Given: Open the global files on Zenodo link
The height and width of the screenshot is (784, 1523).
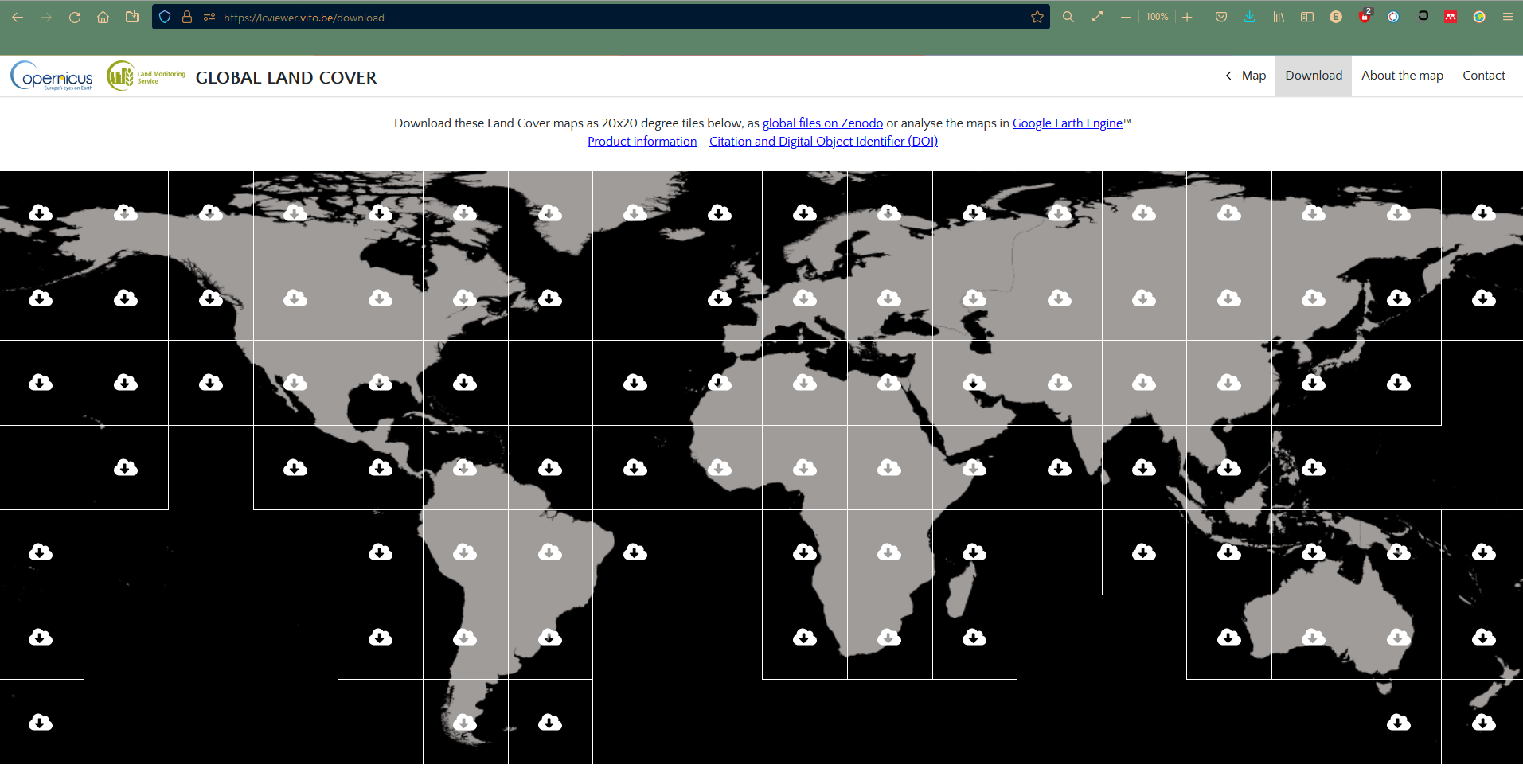Looking at the screenshot, I should (x=822, y=123).
